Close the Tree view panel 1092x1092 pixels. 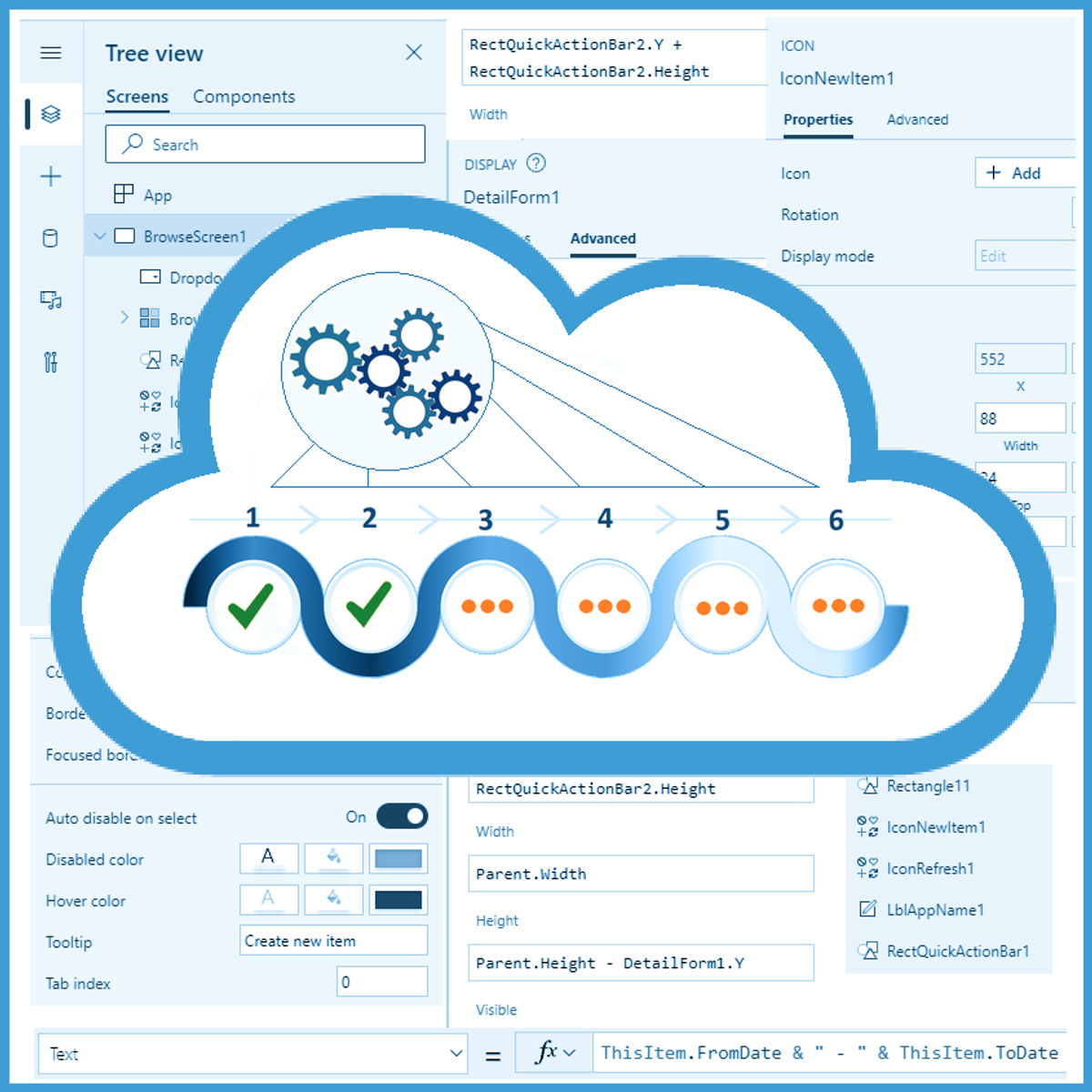pyautogui.click(x=414, y=53)
